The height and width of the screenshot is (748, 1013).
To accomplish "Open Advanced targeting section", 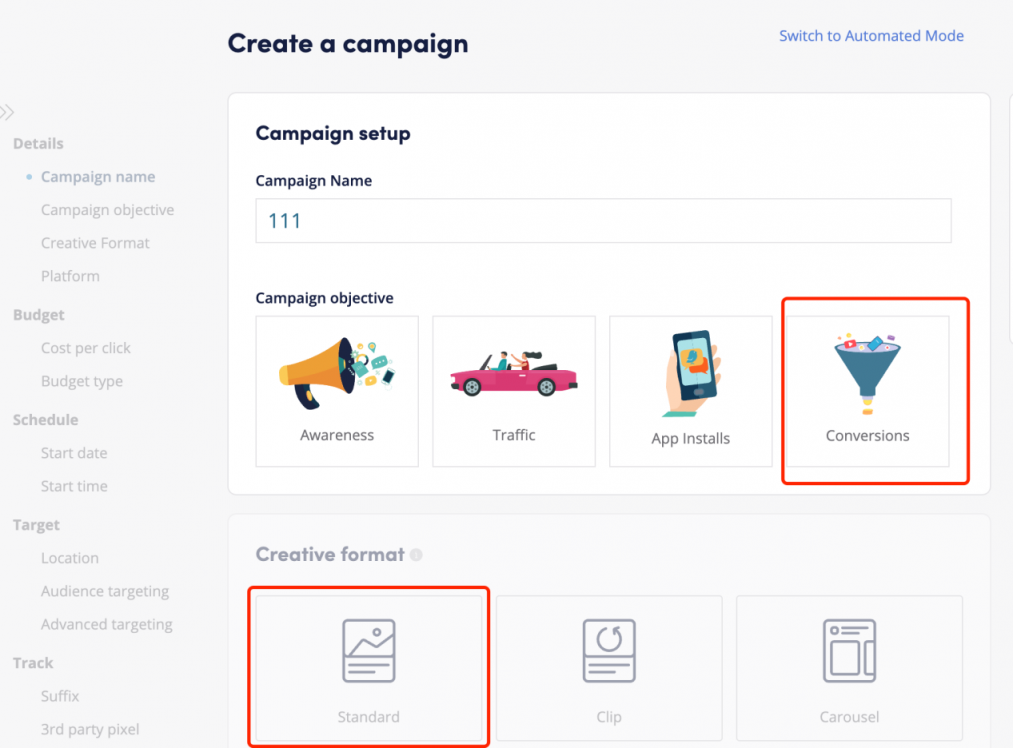I will (x=107, y=624).
